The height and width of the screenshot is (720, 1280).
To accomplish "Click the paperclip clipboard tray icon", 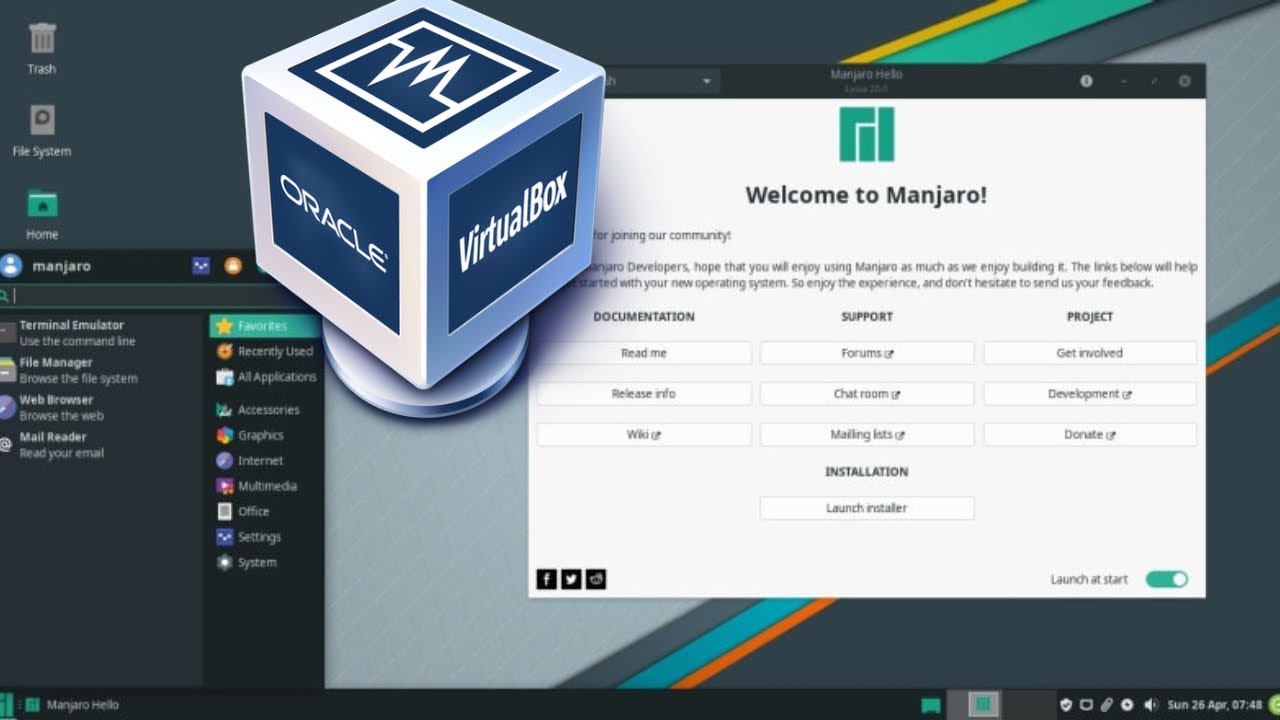I will (x=1107, y=705).
